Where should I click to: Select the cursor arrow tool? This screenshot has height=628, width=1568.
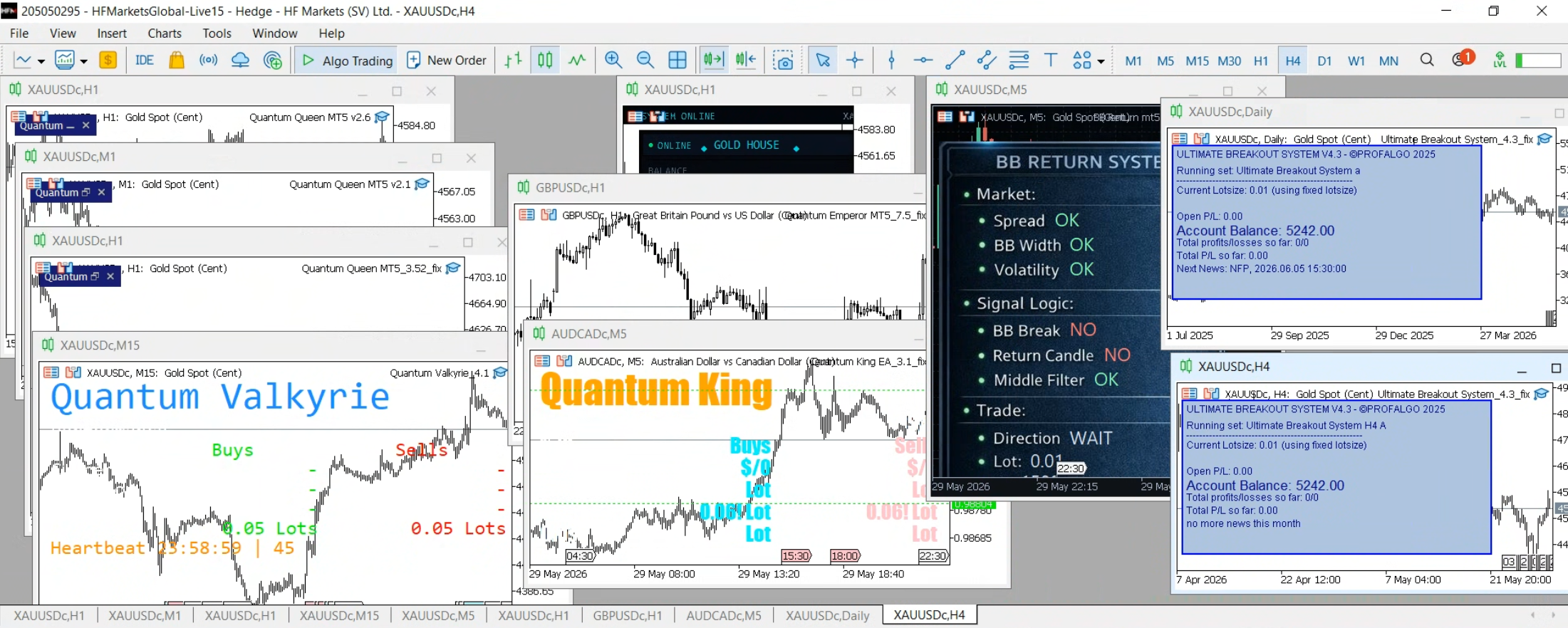823,61
